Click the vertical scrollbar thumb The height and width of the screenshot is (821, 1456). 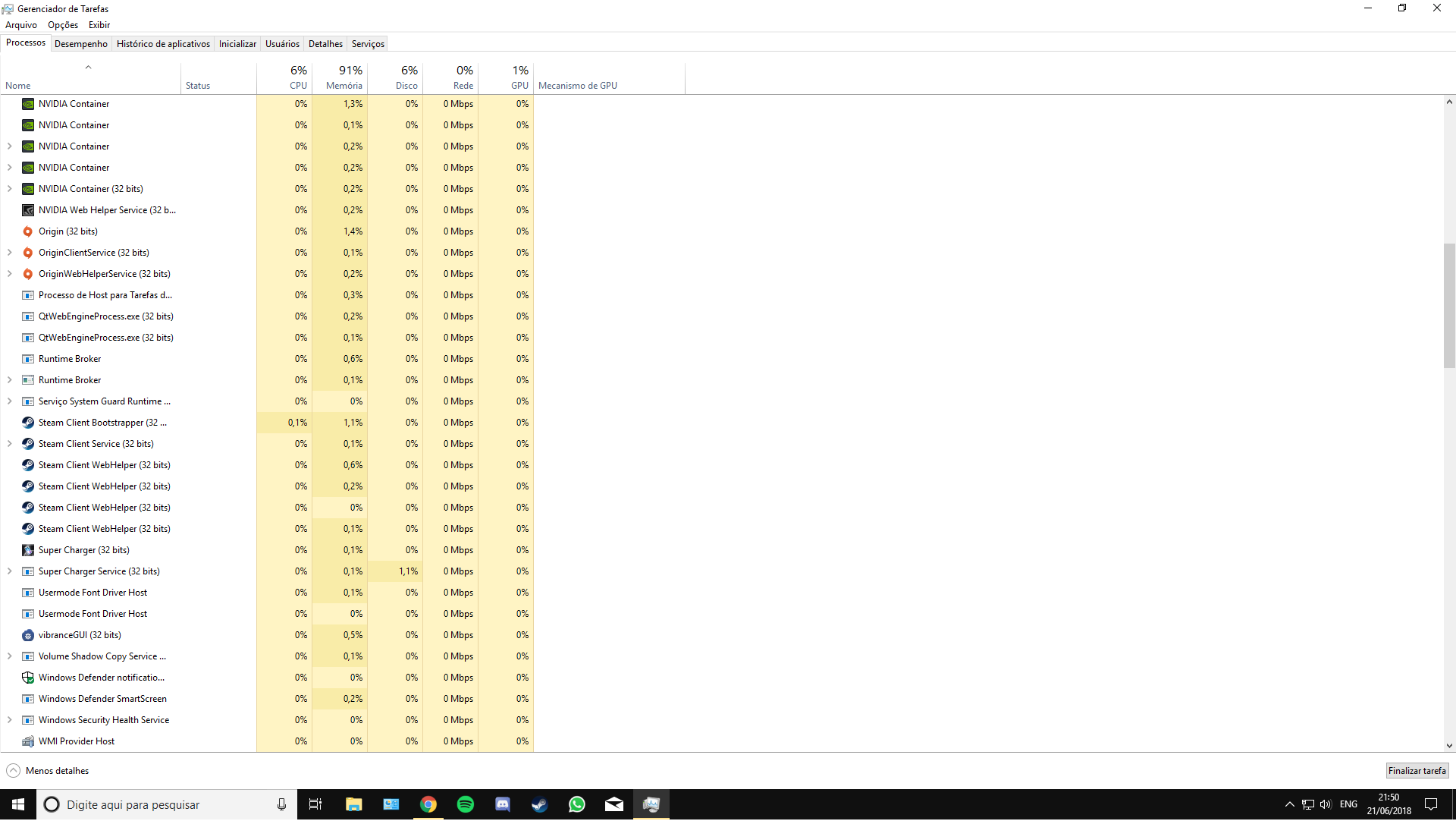(1449, 306)
